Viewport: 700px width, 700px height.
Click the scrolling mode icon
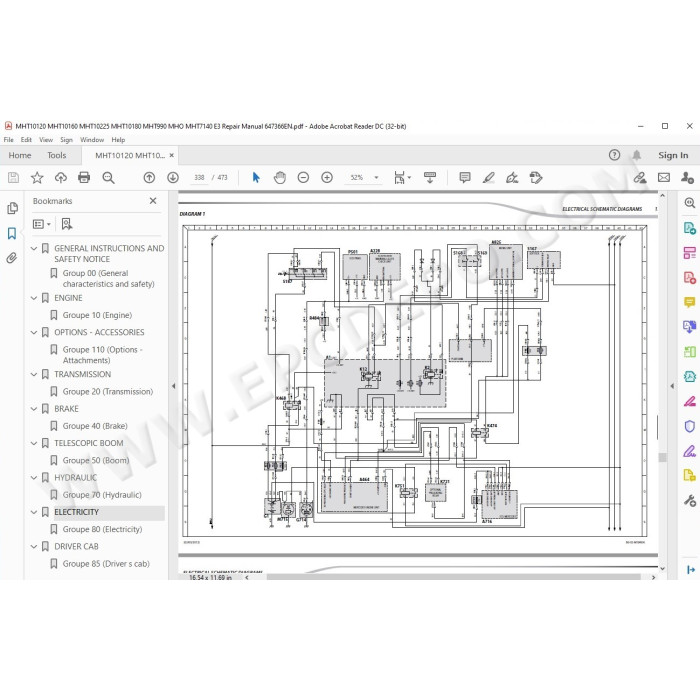[430, 178]
